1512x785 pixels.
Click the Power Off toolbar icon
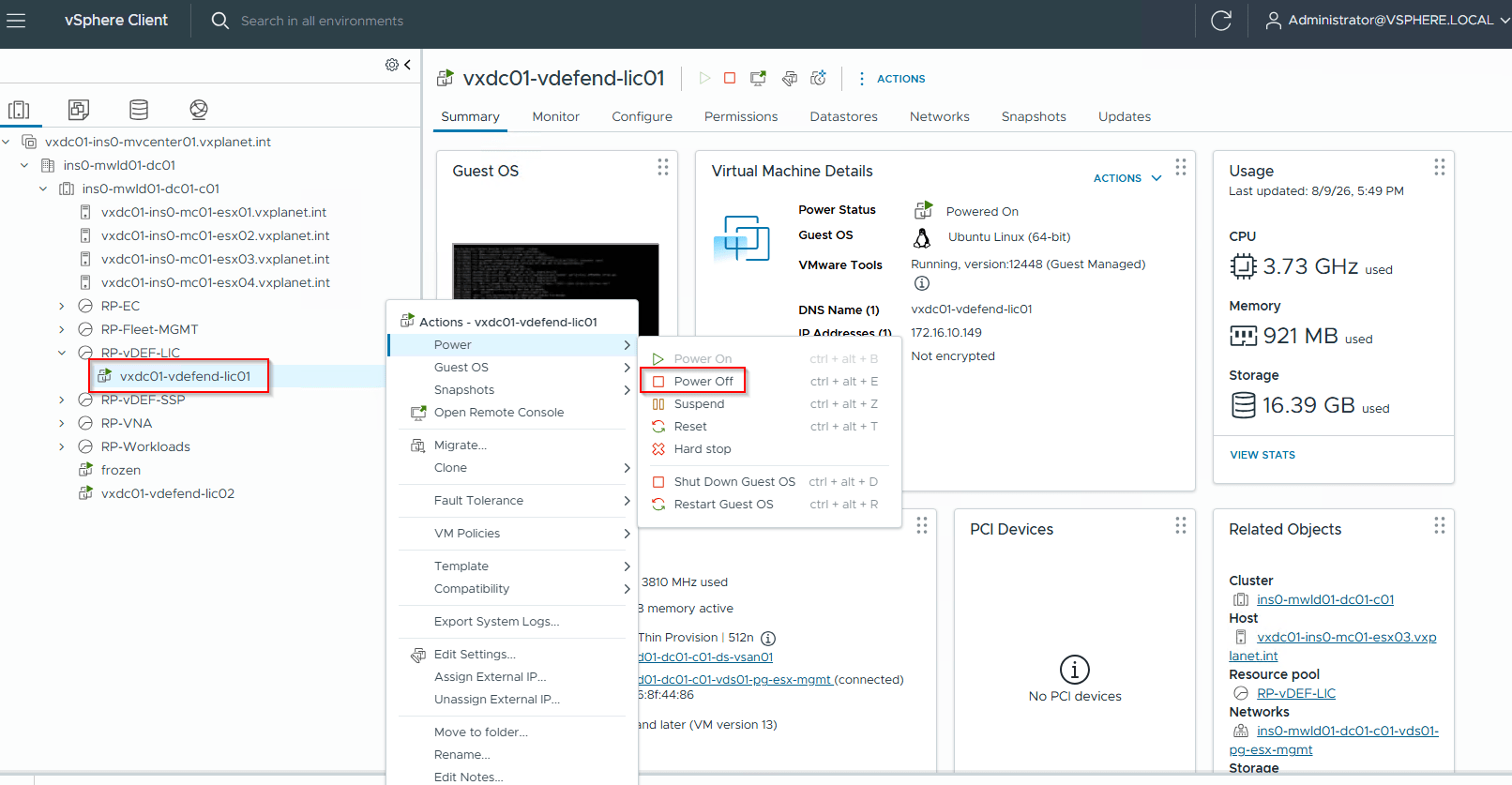pyautogui.click(x=730, y=78)
